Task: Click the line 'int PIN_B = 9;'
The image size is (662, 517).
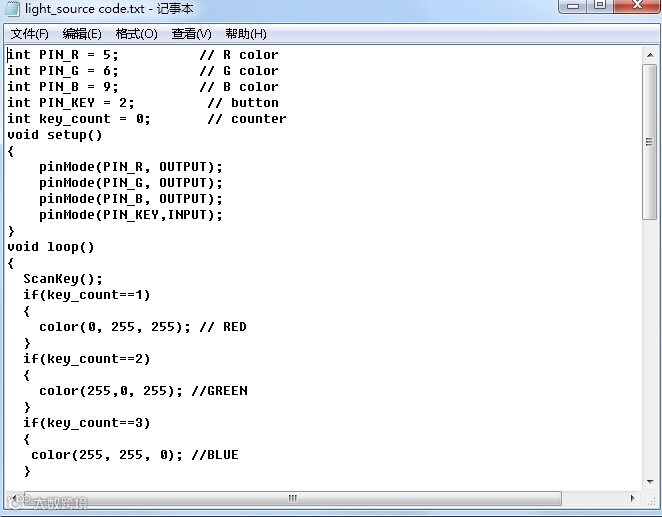Action: [x=63, y=87]
